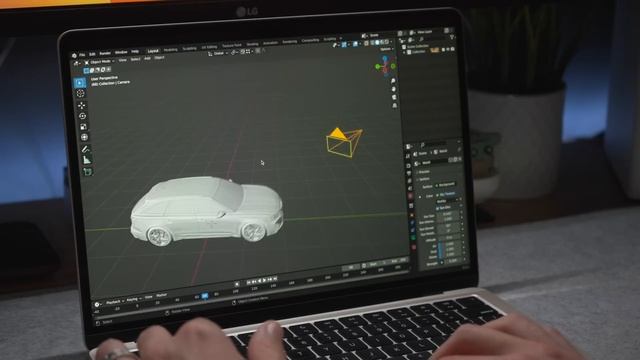
Task: Click the timeline editor type icon
Action: (x=98, y=304)
